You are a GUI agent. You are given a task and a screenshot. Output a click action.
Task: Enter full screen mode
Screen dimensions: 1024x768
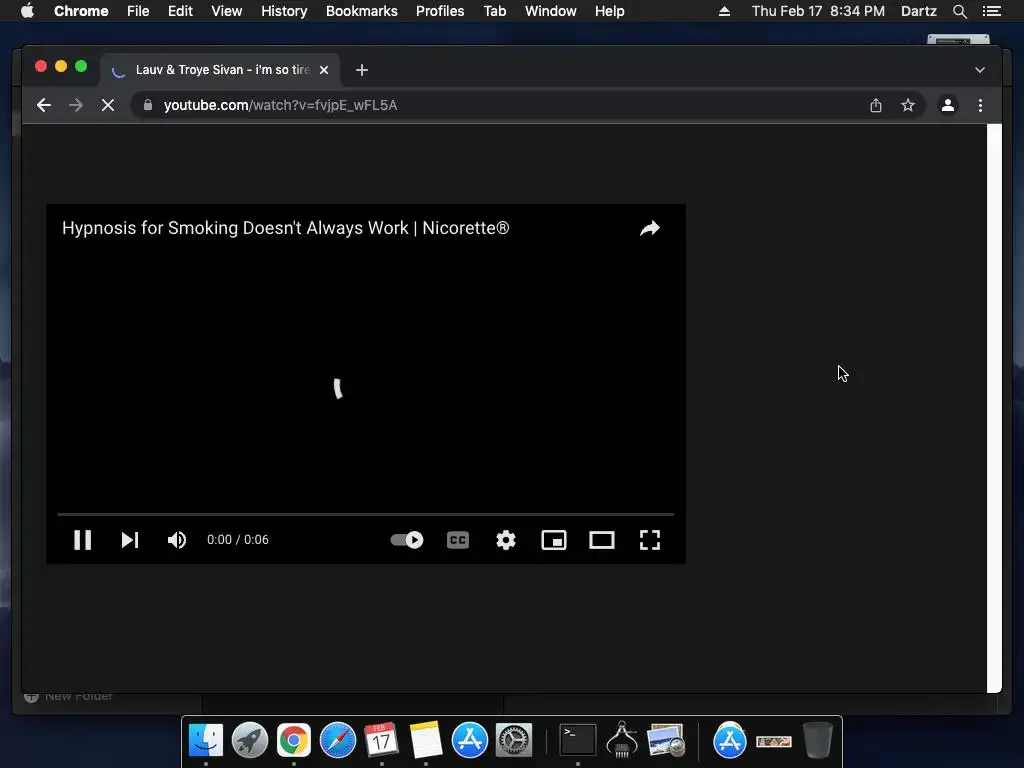(x=650, y=540)
